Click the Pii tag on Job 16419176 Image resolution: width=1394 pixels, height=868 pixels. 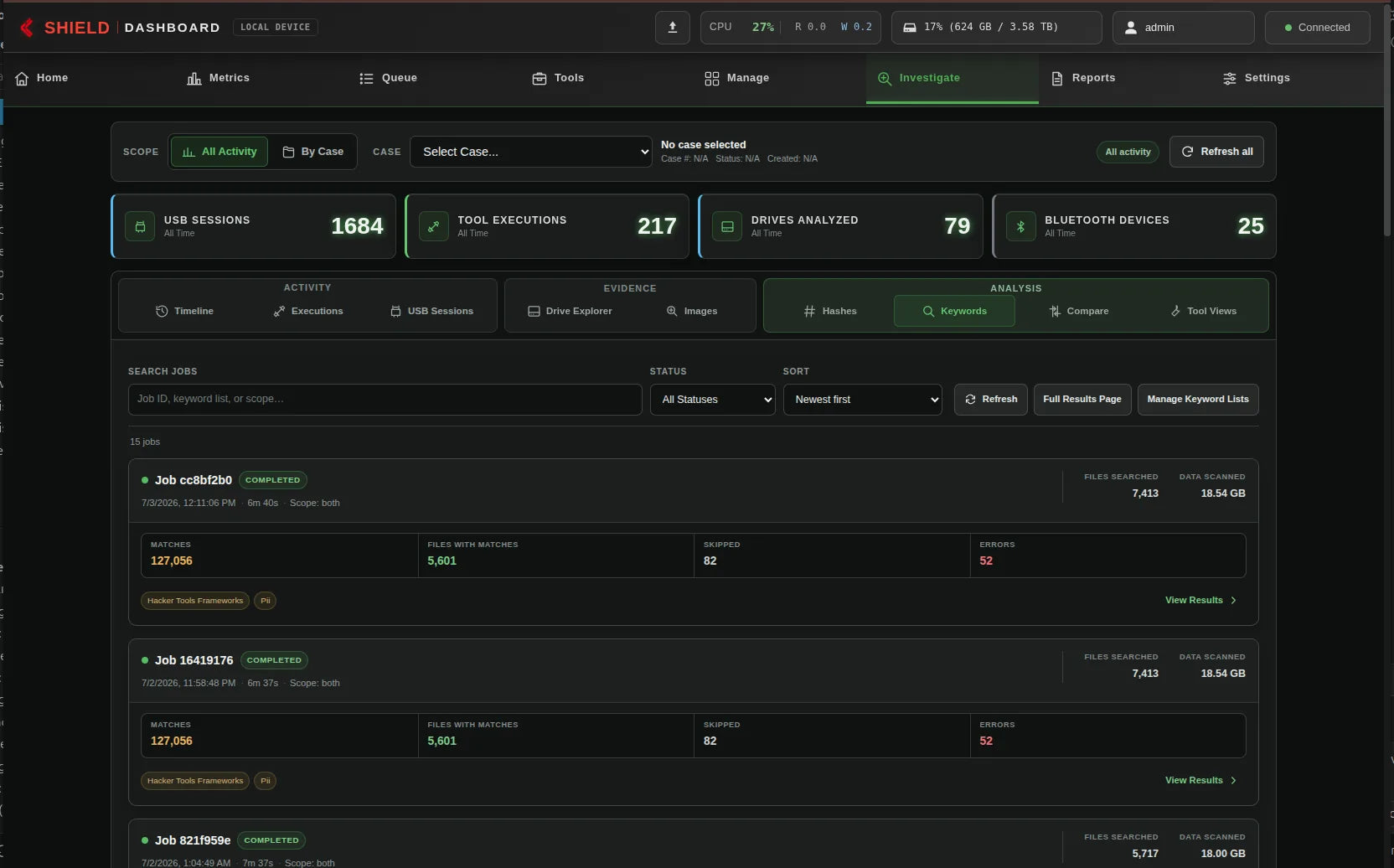265,781
